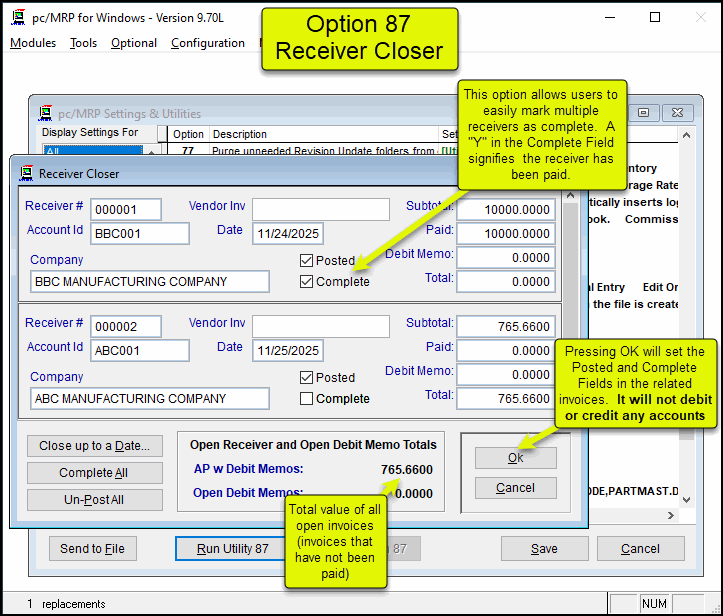Image resolution: width=723 pixels, height=616 pixels.
Task: Open the Optional menu
Action: (134, 43)
